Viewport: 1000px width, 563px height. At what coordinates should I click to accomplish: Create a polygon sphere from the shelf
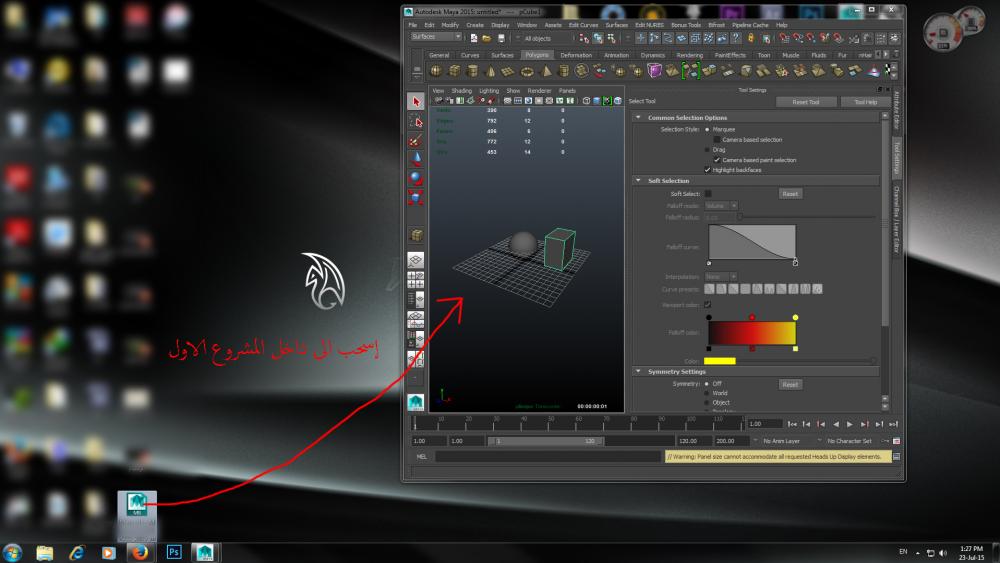pyautogui.click(x=436, y=71)
